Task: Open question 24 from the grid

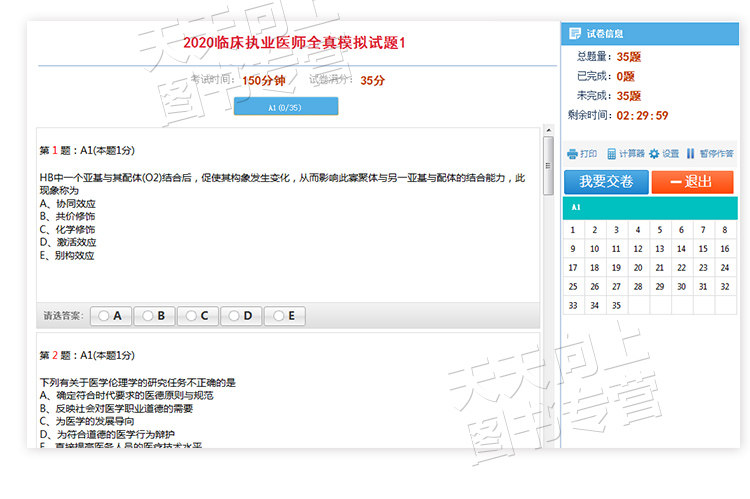Action: point(725,267)
